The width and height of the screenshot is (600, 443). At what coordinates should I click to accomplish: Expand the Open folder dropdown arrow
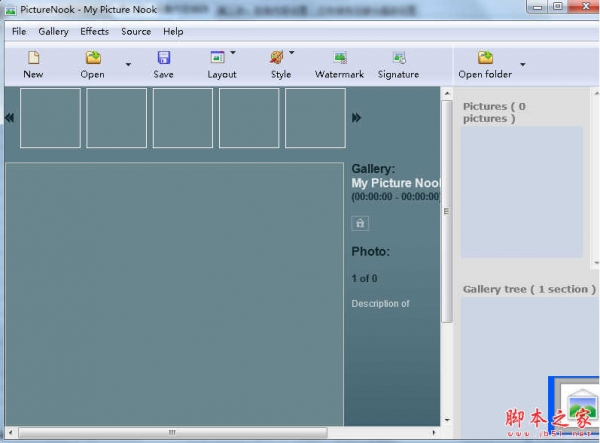point(522,64)
